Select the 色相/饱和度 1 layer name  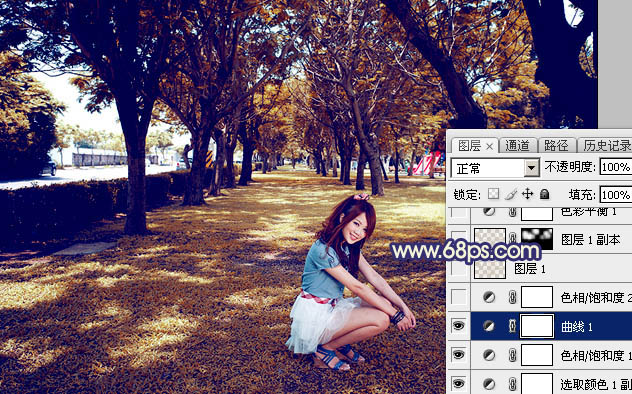pyautogui.click(x=596, y=355)
